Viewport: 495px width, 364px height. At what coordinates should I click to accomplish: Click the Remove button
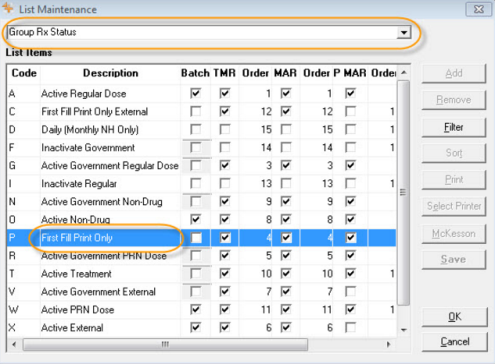click(454, 100)
